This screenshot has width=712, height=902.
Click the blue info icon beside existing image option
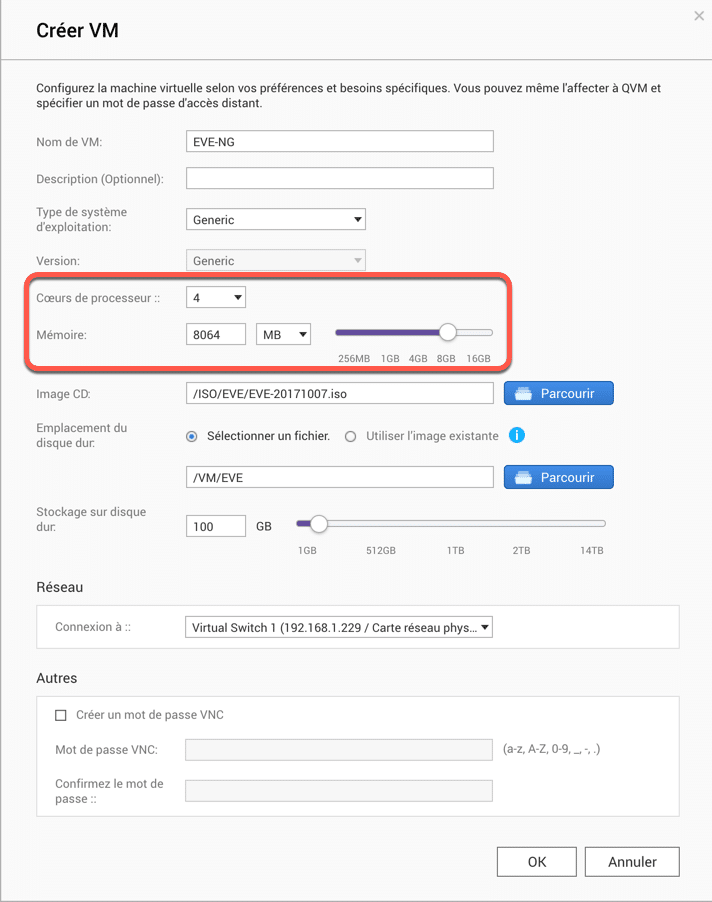pos(516,435)
